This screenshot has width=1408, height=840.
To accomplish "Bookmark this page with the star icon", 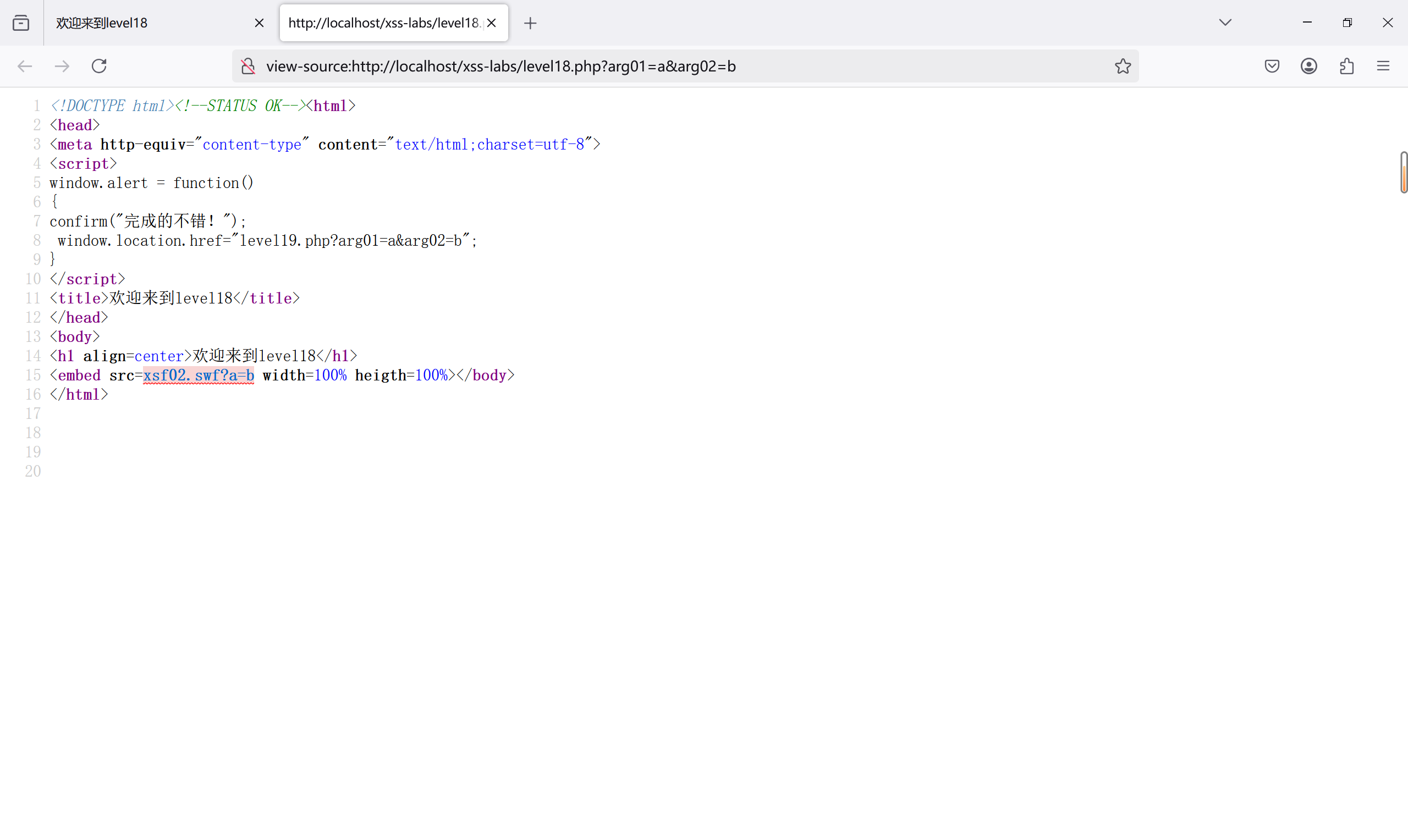I will [x=1123, y=66].
